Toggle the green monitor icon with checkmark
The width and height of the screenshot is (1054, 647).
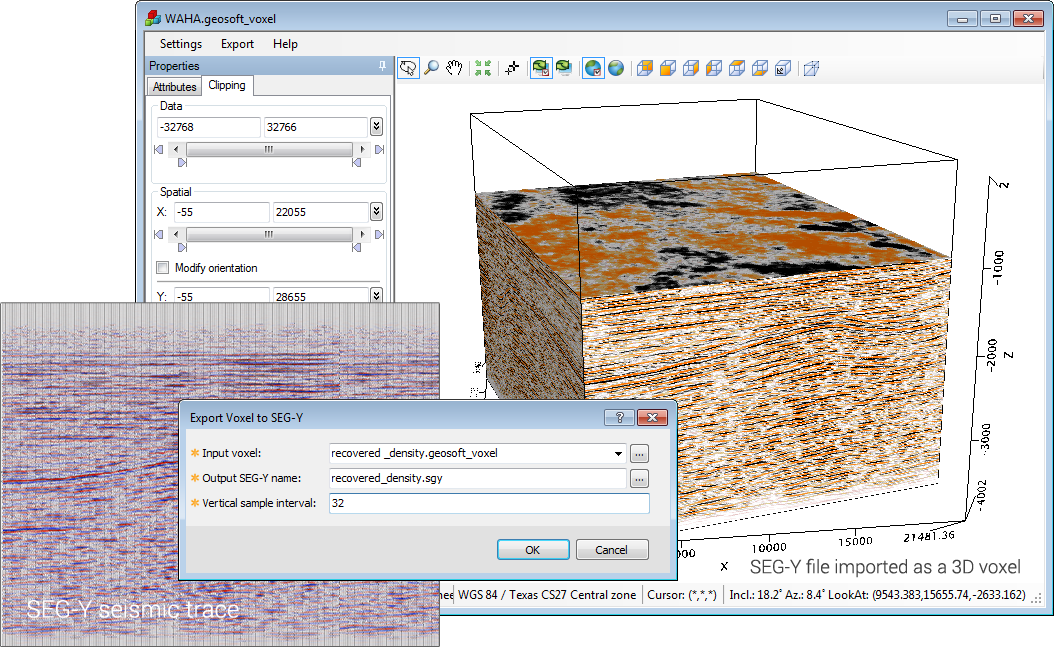[541, 68]
